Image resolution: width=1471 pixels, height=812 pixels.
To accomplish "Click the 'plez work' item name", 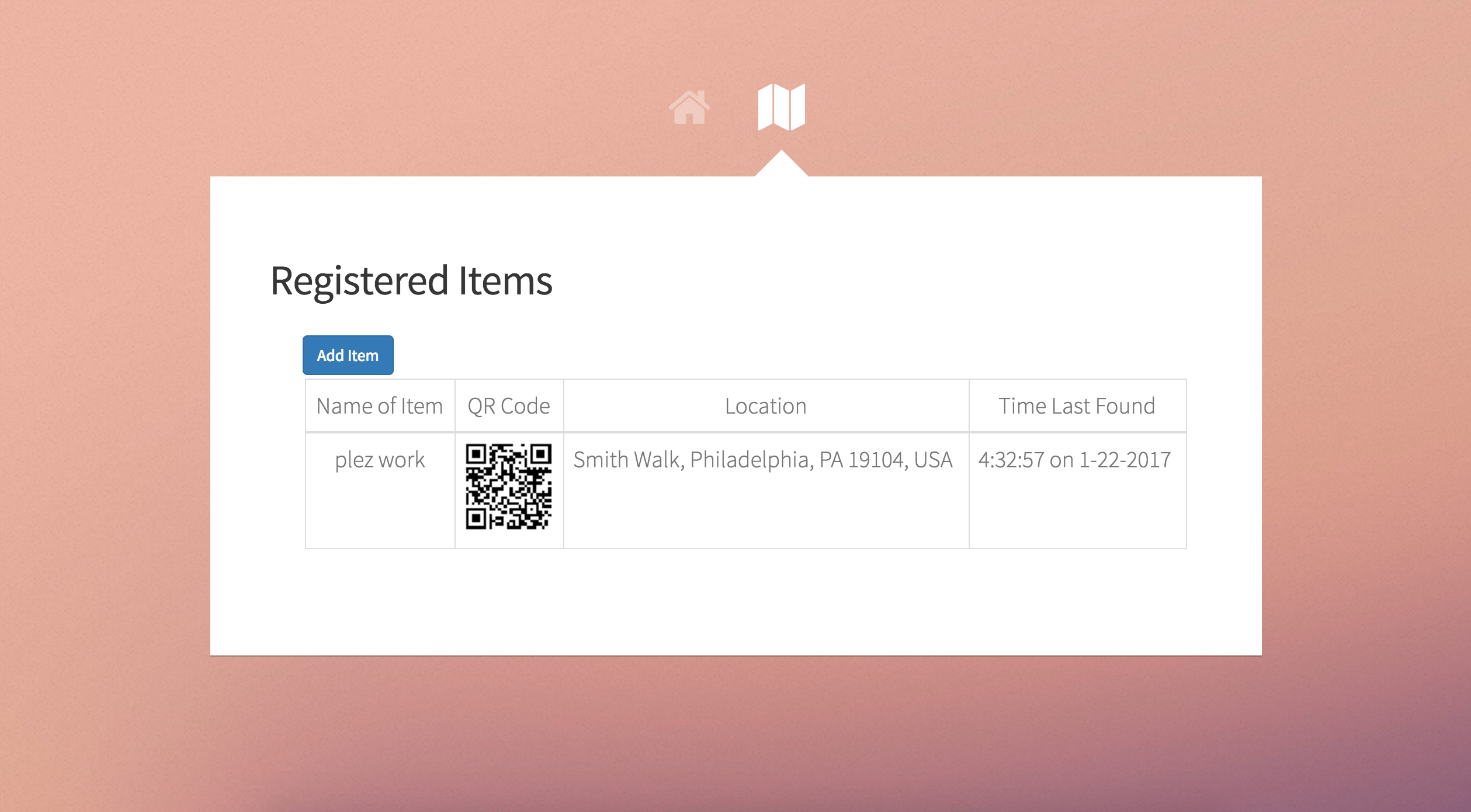I will 380,460.
